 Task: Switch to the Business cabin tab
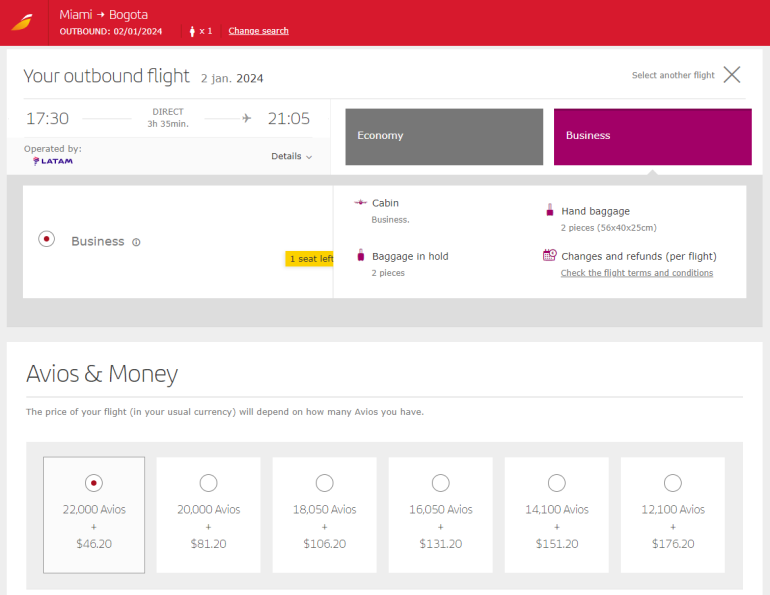pos(652,136)
